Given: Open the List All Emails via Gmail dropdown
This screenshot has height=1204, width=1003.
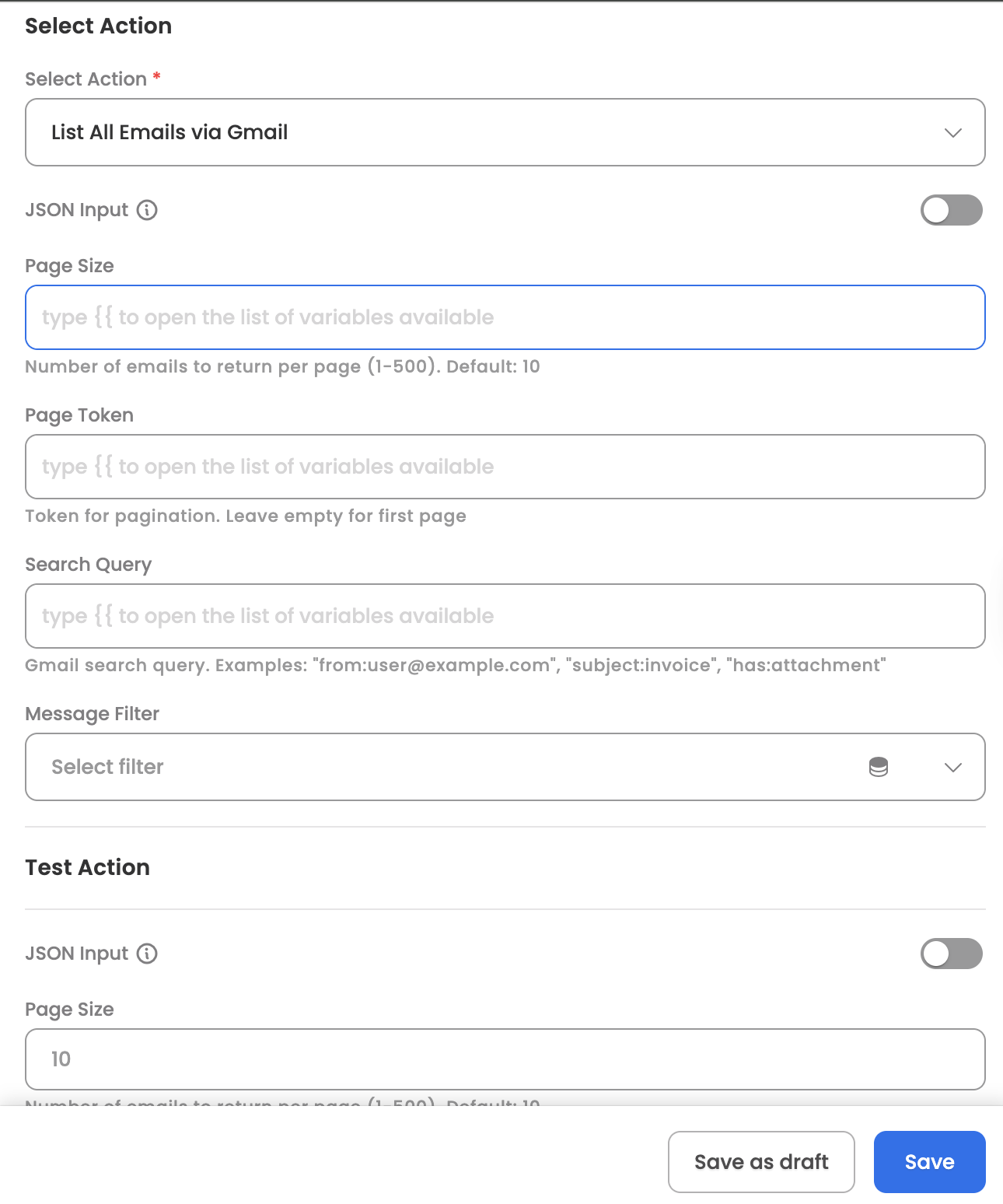Looking at the screenshot, I should [505, 132].
